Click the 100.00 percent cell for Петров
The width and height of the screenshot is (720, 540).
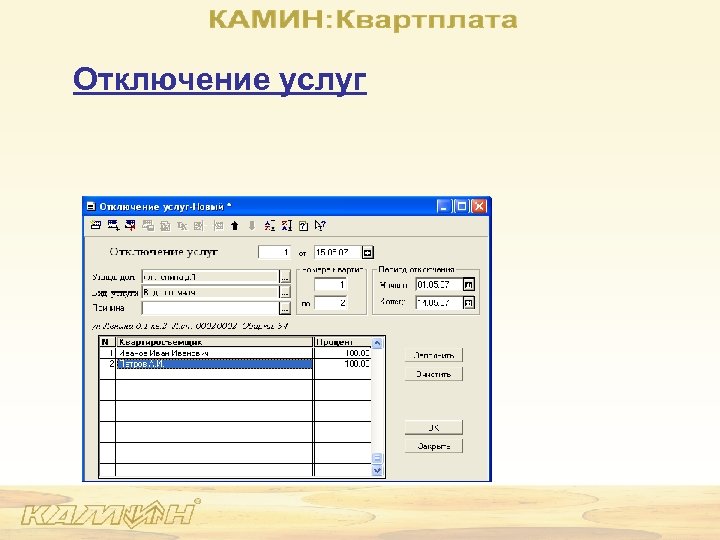pos(343,364)
